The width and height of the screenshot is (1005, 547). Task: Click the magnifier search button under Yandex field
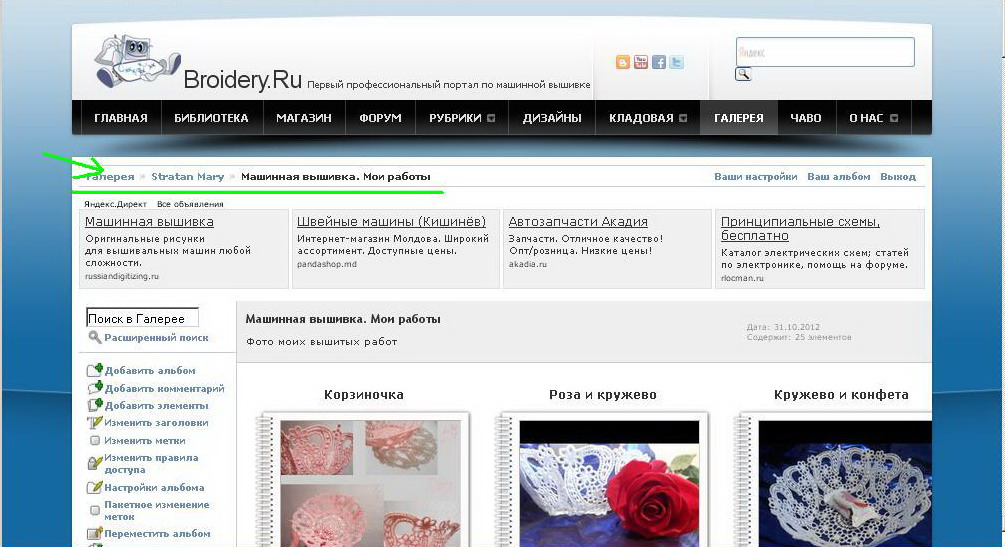[743, 74]
